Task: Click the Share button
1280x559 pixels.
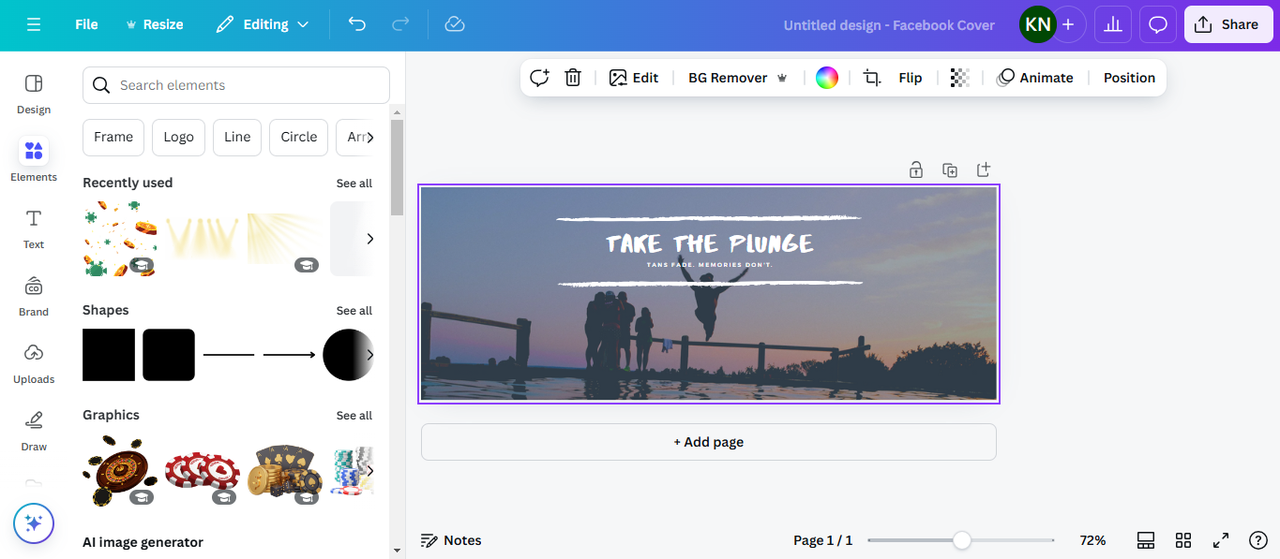Action: tap(1228, 25)
